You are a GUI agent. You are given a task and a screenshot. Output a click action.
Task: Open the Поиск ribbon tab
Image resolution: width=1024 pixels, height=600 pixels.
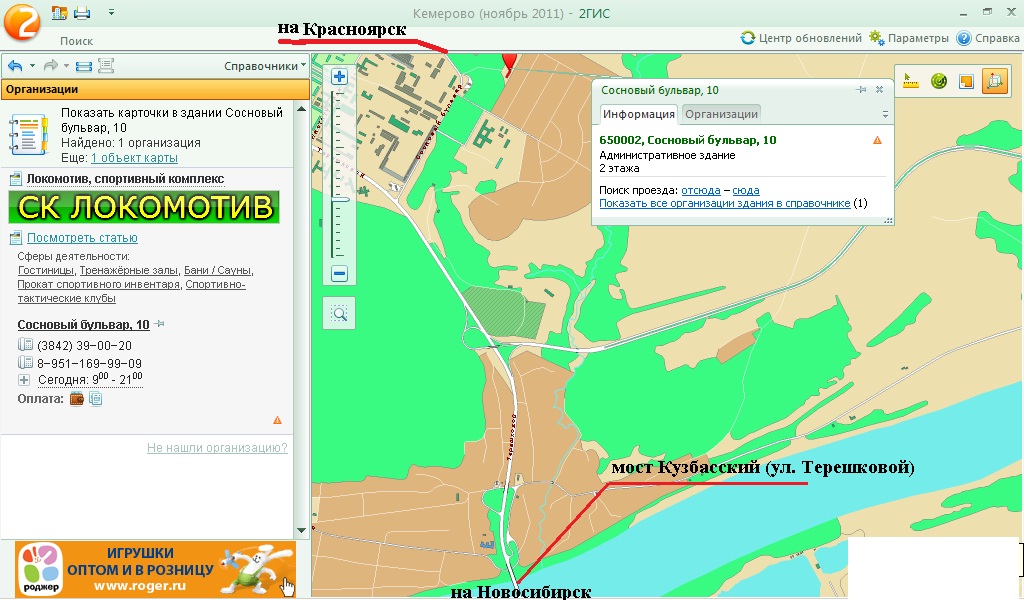[76, 41]
